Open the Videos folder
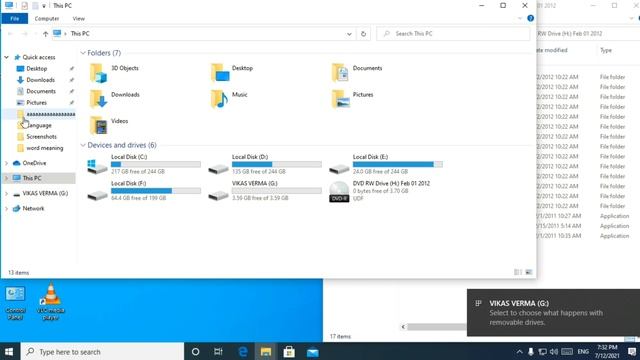Screen dimensions: 640x360 tap(109, 126)
